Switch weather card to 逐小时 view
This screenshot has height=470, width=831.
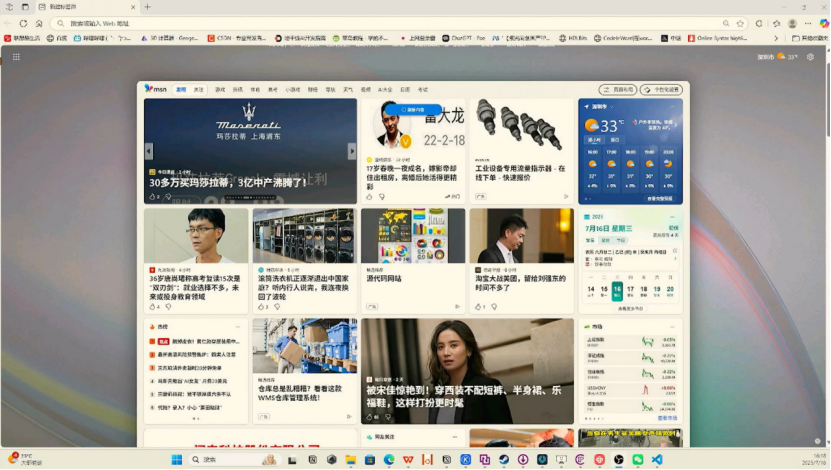[595, 140]
